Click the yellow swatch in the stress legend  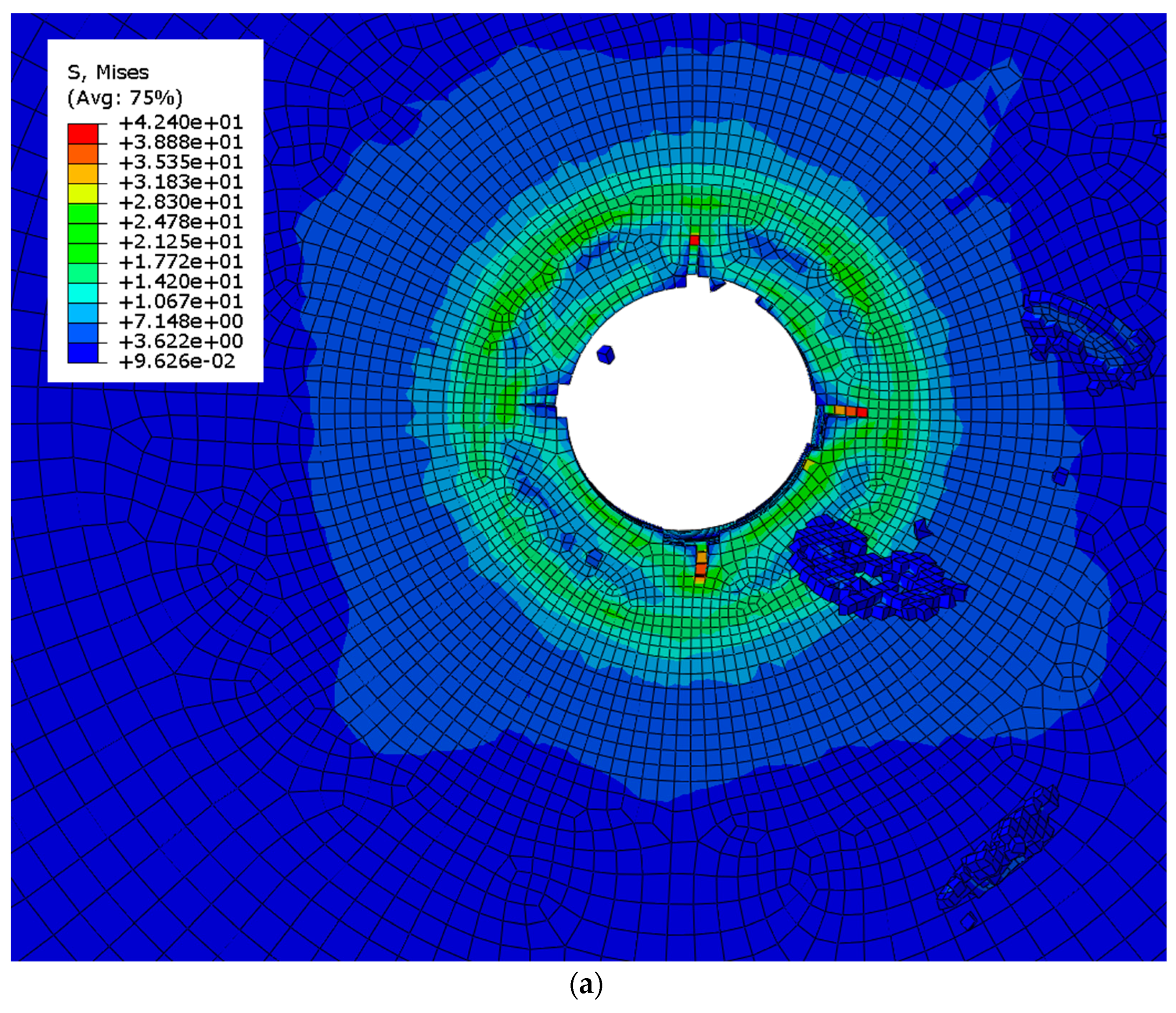click(x=83, y=193)
